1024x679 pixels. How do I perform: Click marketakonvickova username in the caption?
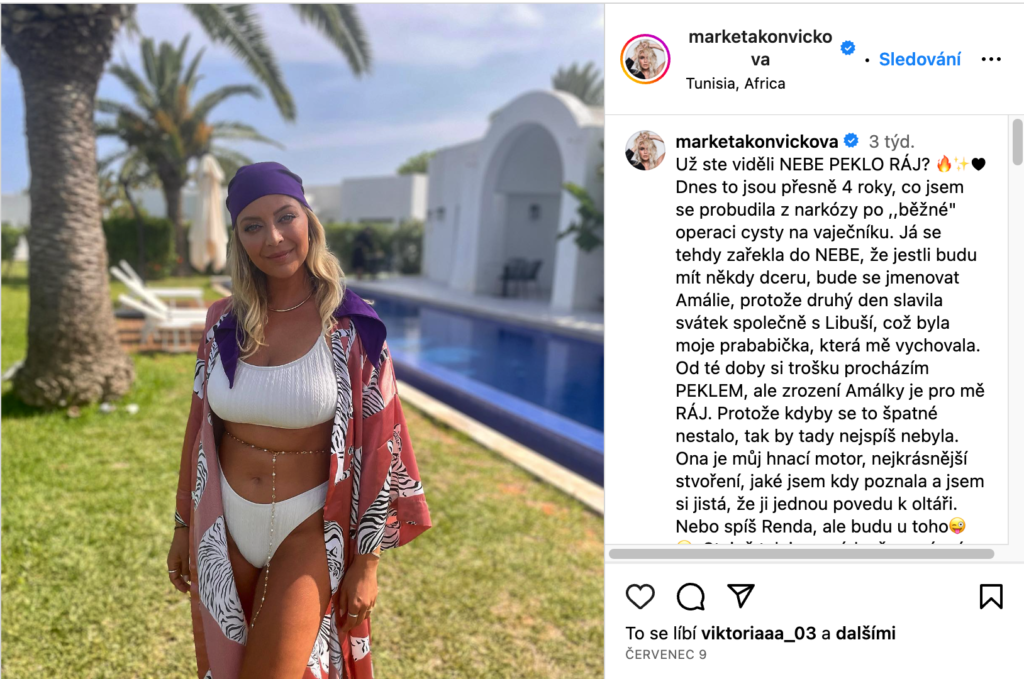pyautogui.click(x=757, y=141)
